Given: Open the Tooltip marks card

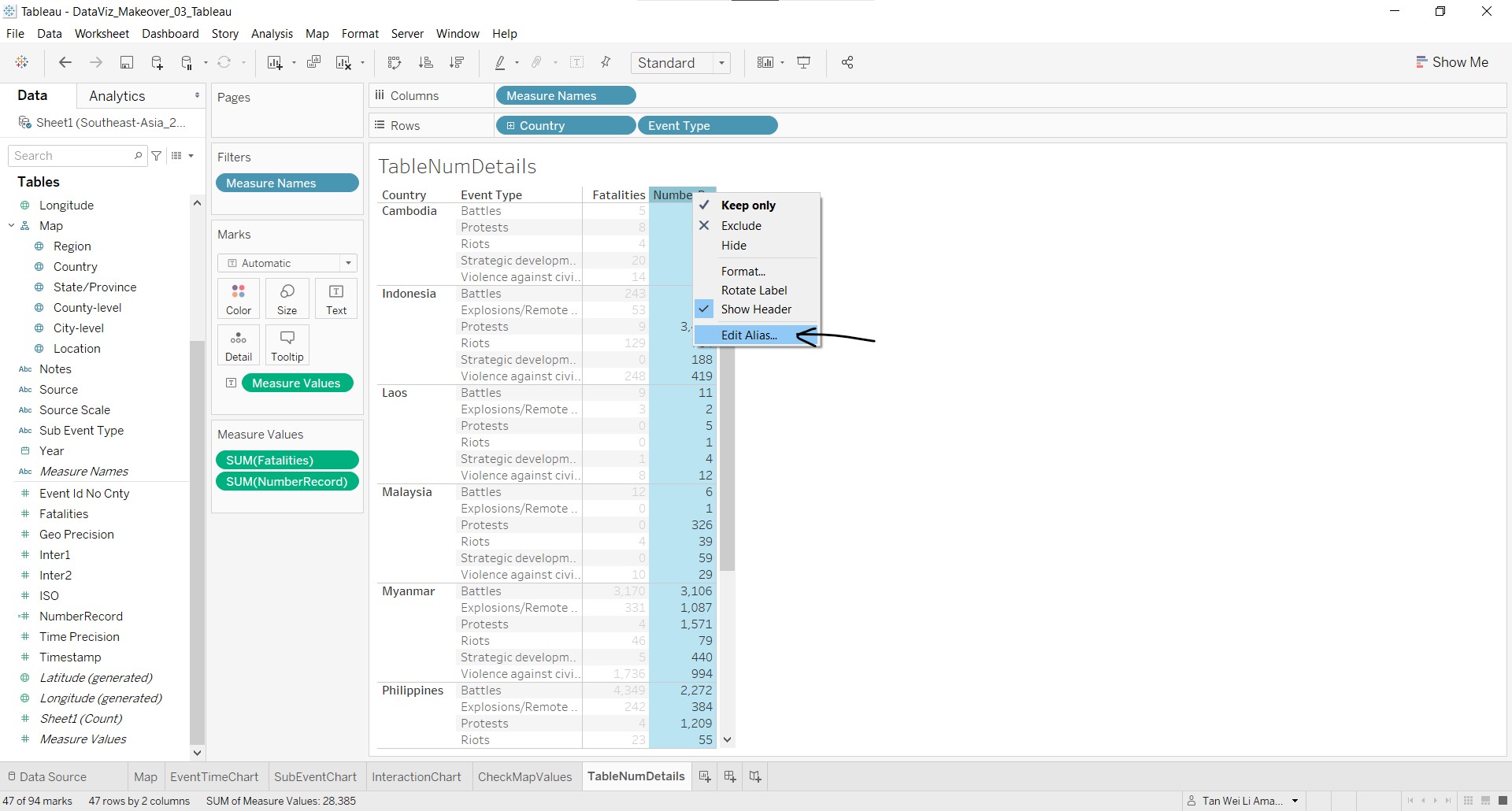Looking at the screenshot, I should pos(287,346).
